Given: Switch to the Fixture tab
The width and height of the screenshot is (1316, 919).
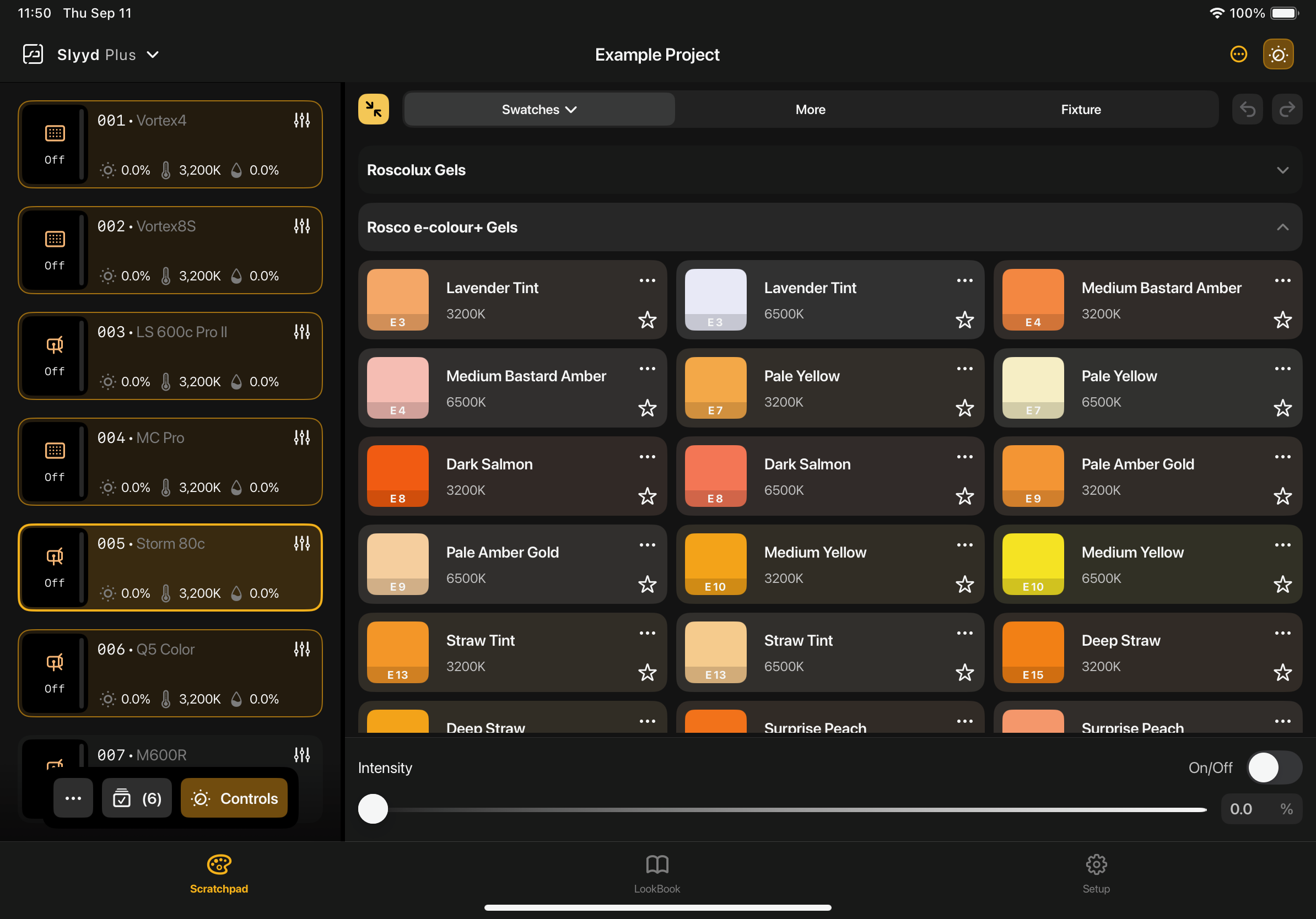Looking at the screenshot, I should click(x=1081, y=109).
